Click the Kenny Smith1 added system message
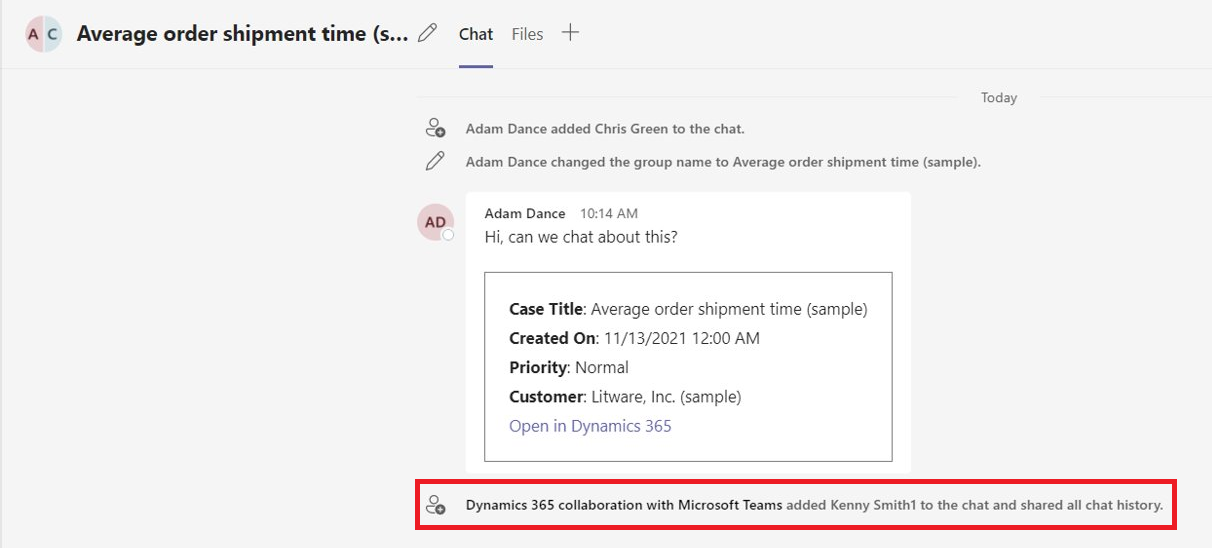The height and width of the screenshot is (548, 1212). click(x=814, y=505)
